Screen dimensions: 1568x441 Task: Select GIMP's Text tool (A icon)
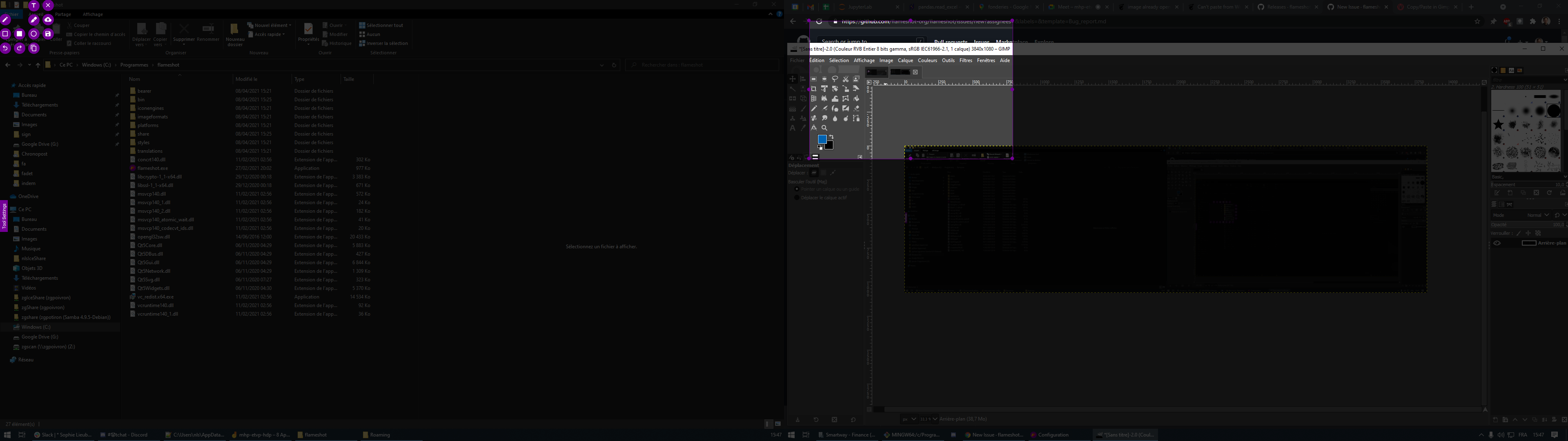(x=793, y=128)
